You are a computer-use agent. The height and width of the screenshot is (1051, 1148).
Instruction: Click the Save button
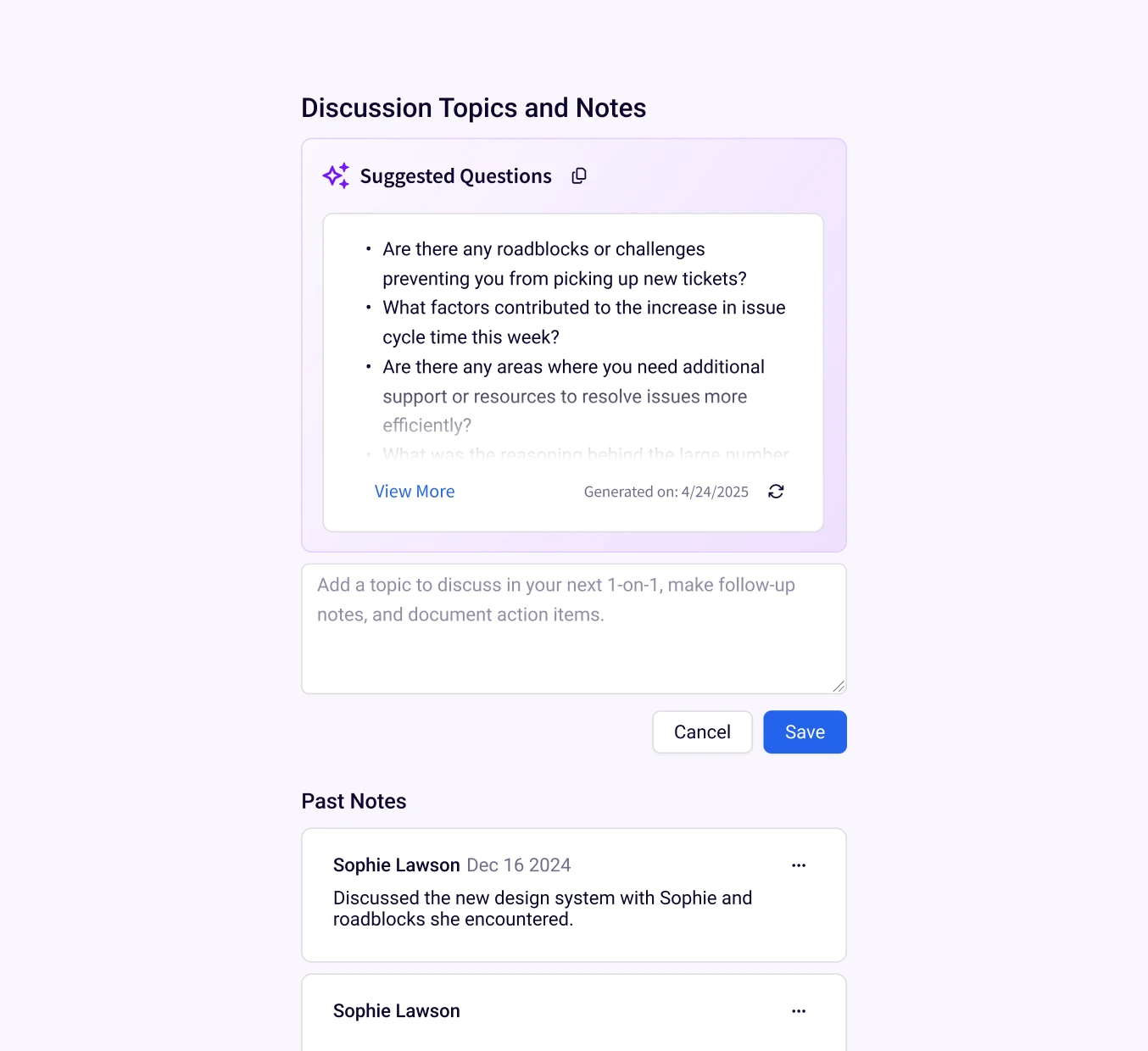pos(805,732)
